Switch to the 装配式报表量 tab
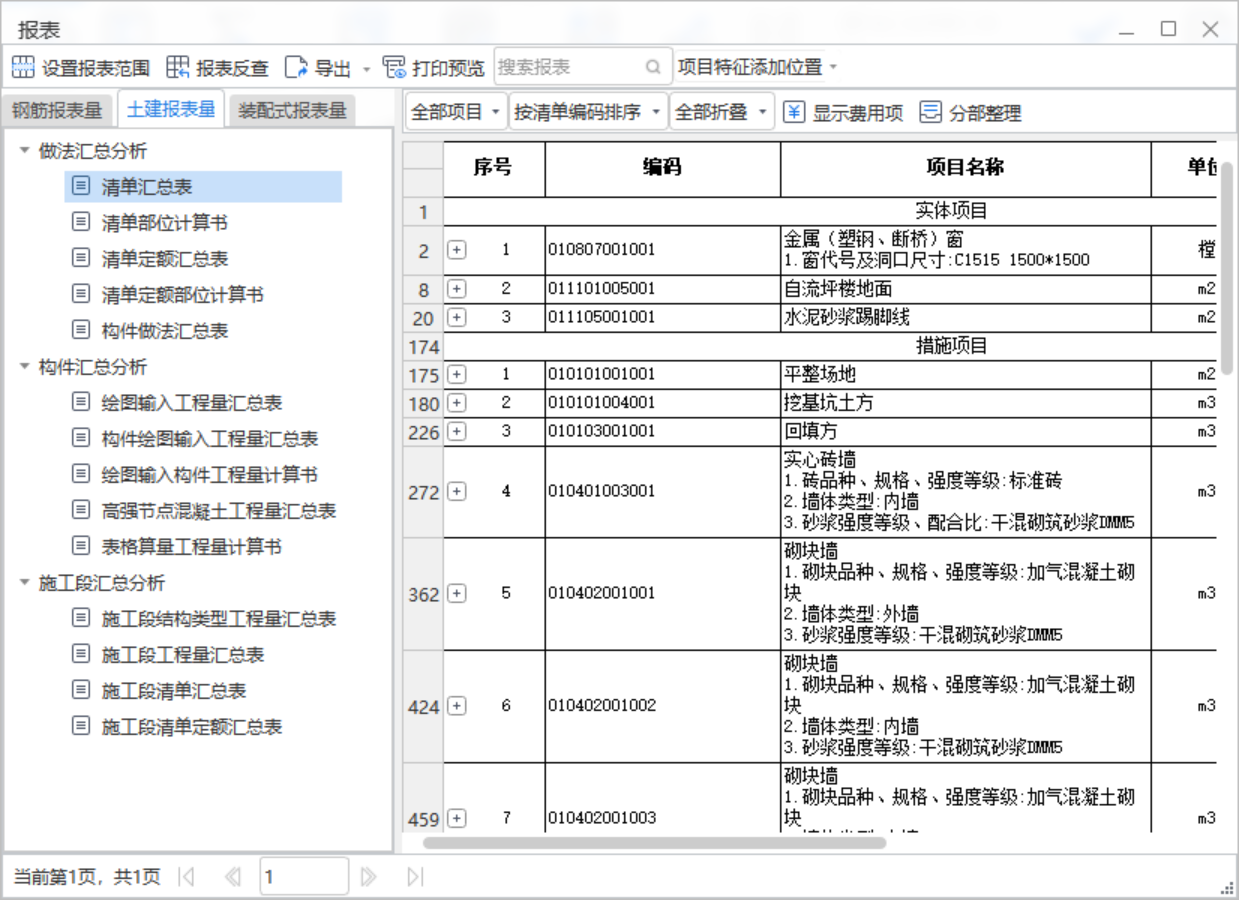Screen dimensions: 1239x900 (x=292, y=110)
